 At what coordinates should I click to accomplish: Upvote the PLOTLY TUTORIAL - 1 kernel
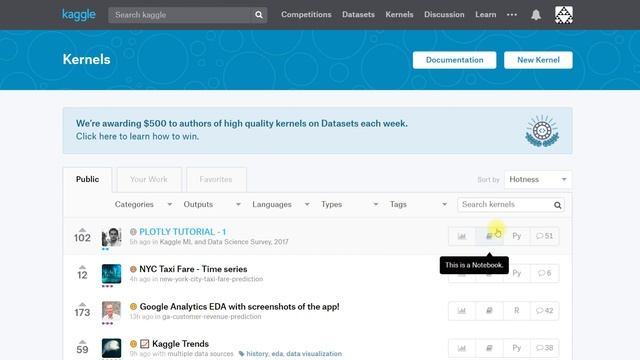coord(82,230)
